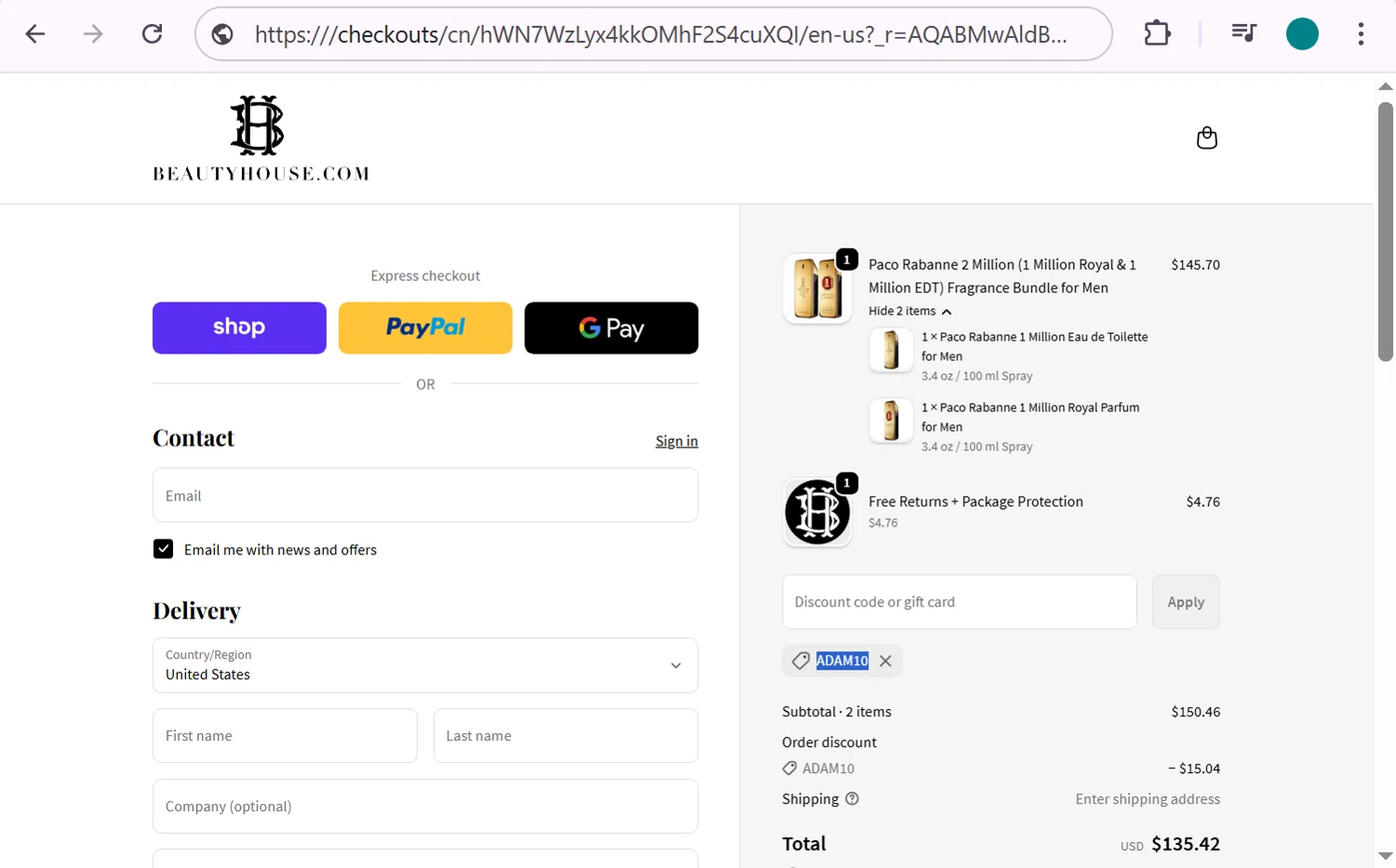Focus the Company (optional) field
Image resolution: width=1396 pixels, height=868 pixels.
(x=425, y=807)
